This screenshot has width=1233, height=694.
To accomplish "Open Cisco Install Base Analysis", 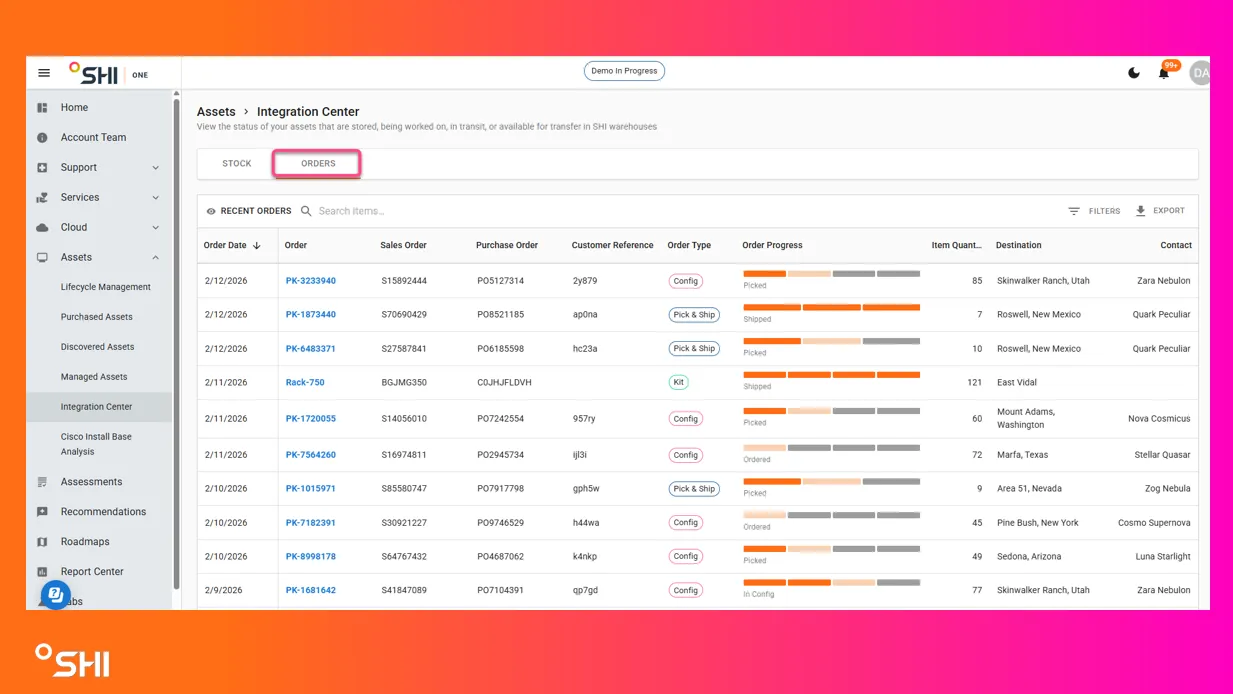I will [96, 444].
